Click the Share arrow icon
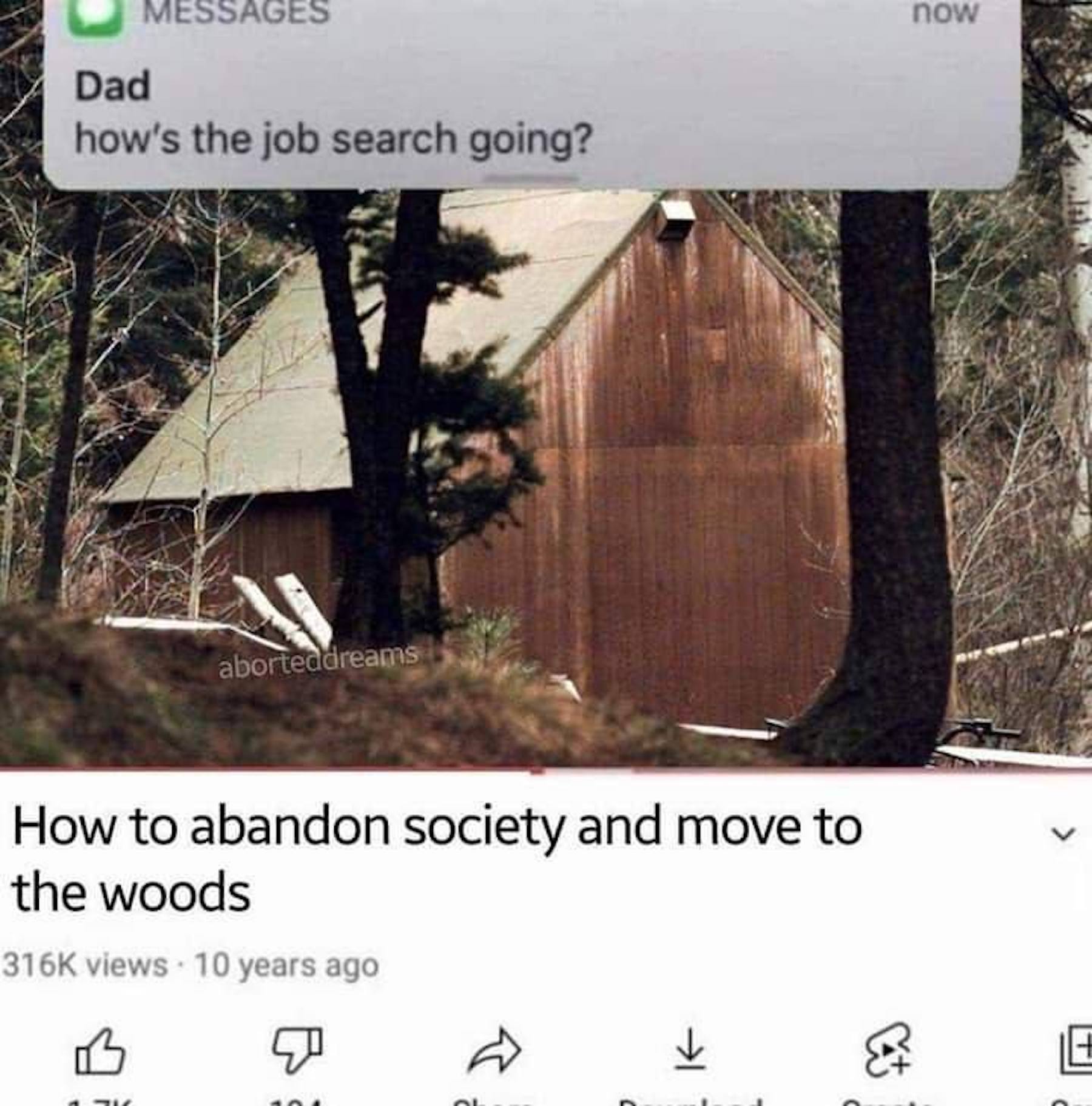Viewport: 1092px width, 1106px height. (494, 1051)
